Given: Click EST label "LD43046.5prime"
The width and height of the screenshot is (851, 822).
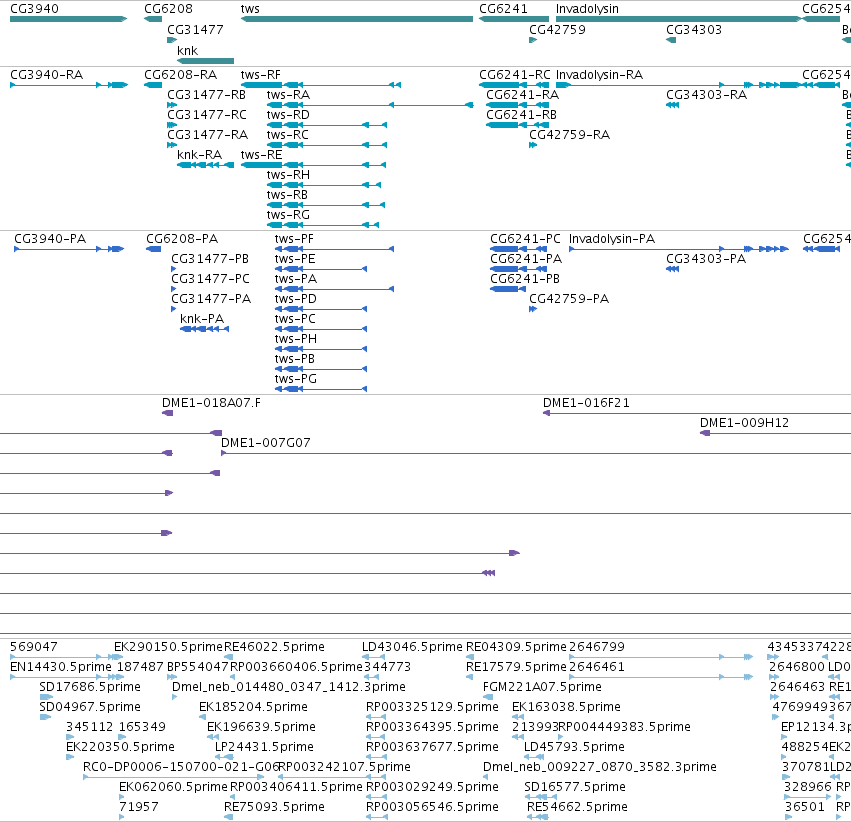Looking at the screenshot, I should tap(412, 647).
